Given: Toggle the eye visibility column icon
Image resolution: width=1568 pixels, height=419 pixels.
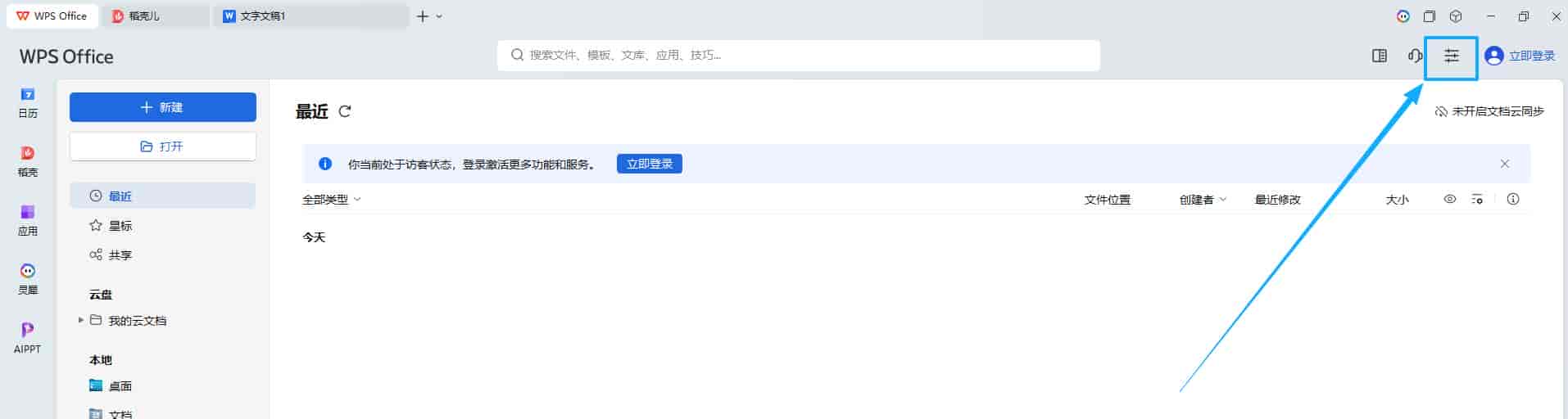Looking at the screenshot, I should (1450, 199).
